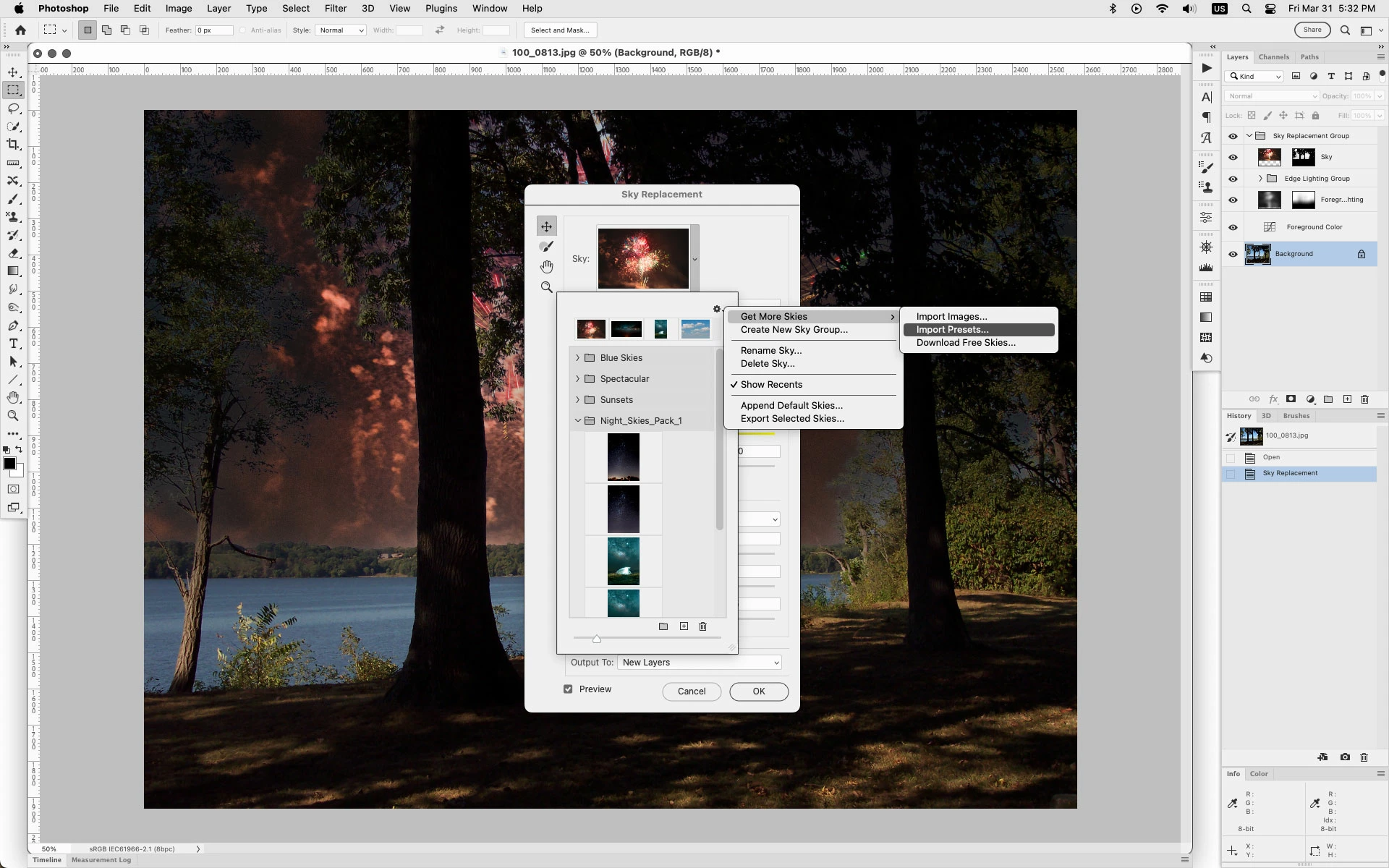Select the Sky Move tool in dialog
Image resolution: width=1389 pixels, height=868 pixels.
click(x=546, y=226)
